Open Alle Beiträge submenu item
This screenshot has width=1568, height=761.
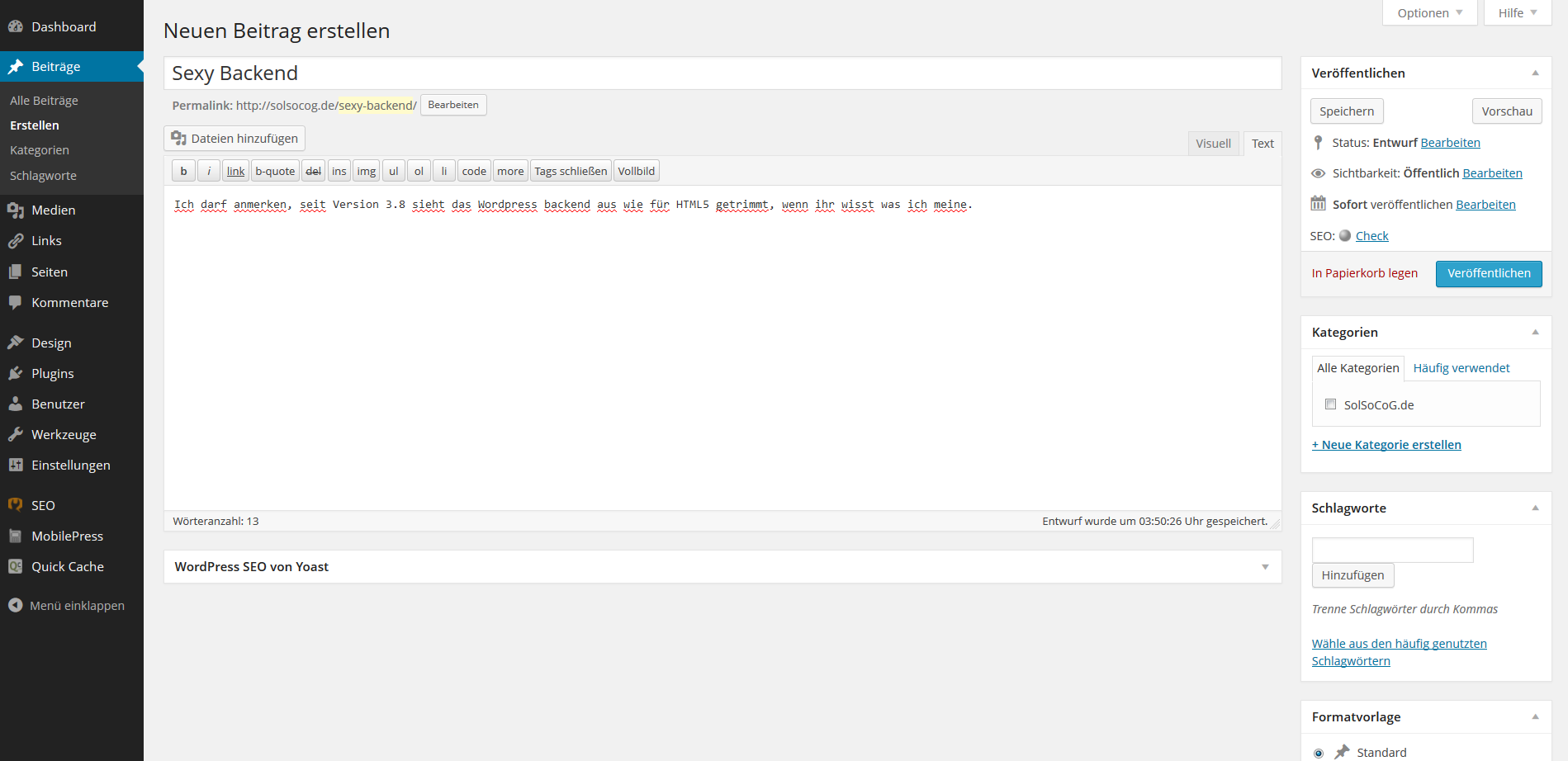click(44, 101)
